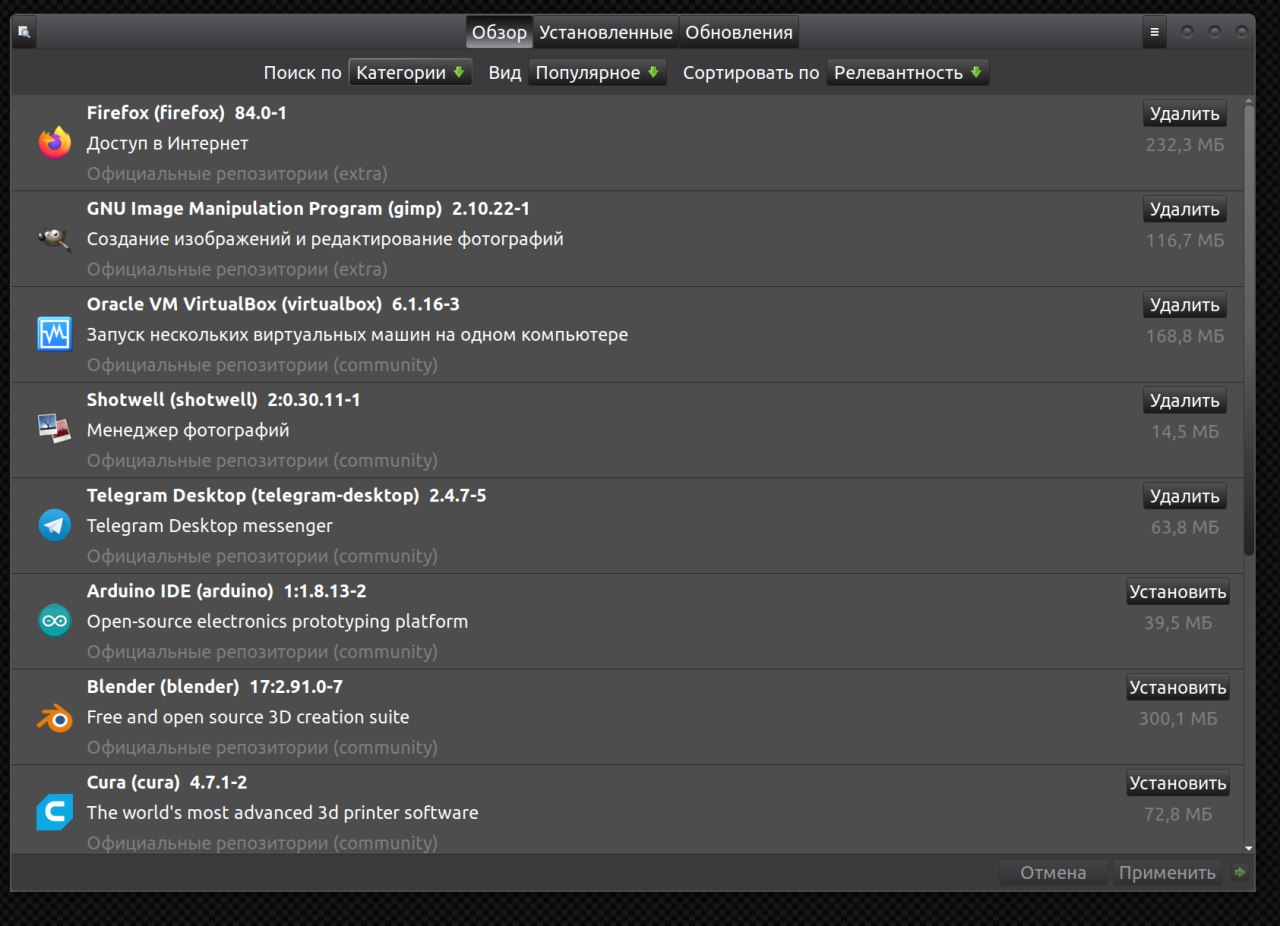Viewport: 1280px width, 926px height.
Task: Open the Популярное view dropdown
Action: tap(597, 72)
